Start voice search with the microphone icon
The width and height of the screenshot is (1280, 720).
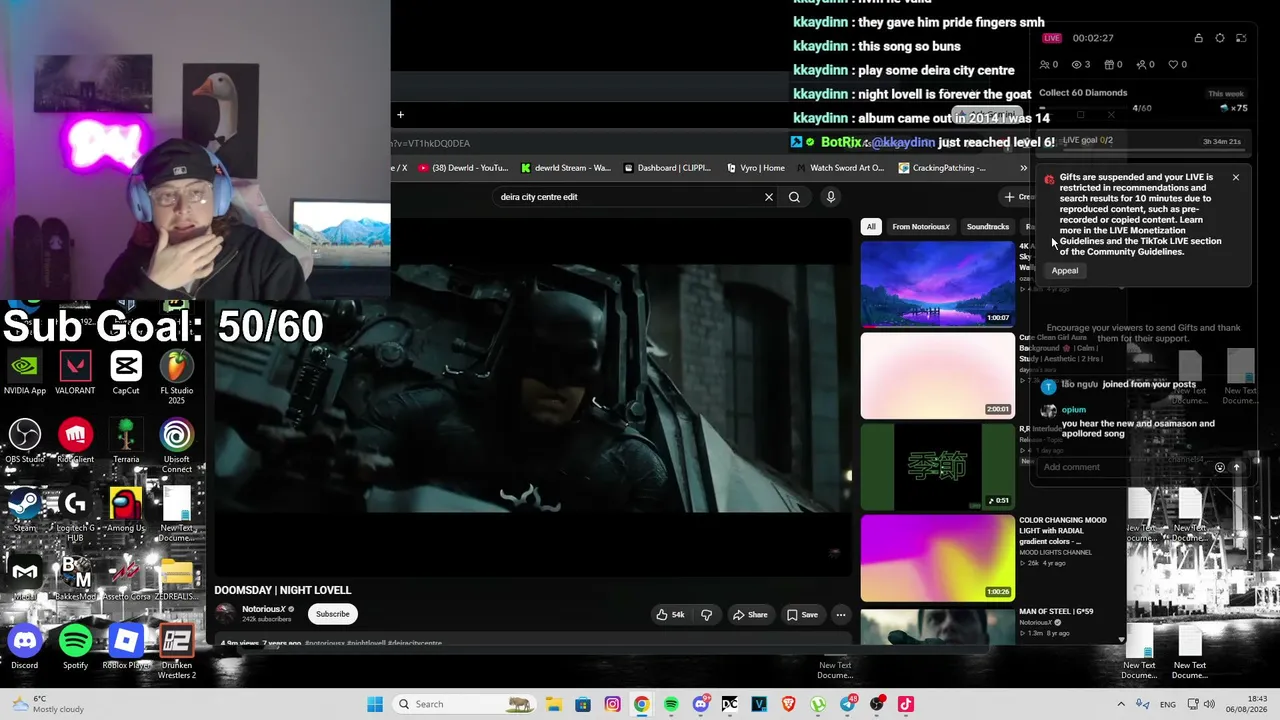(830, 197)
